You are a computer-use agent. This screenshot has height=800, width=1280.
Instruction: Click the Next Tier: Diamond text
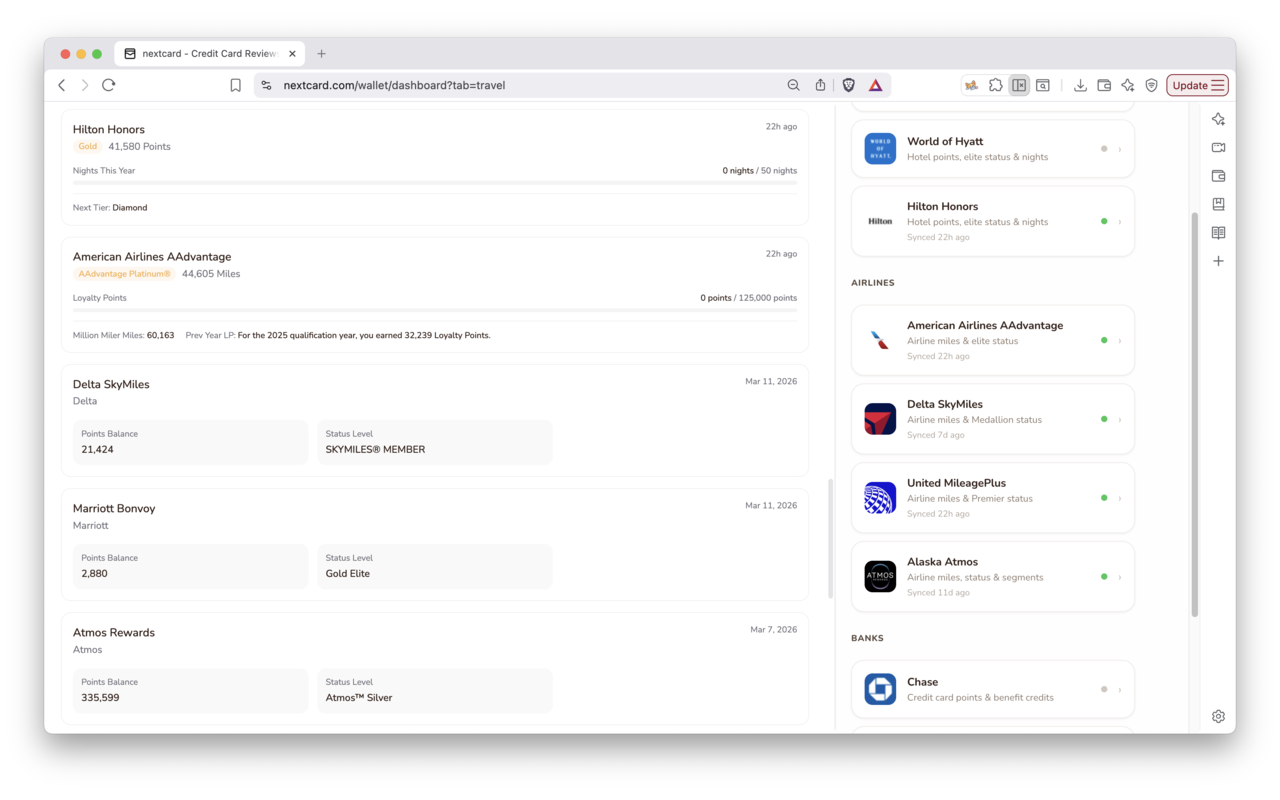coord(110,208)
